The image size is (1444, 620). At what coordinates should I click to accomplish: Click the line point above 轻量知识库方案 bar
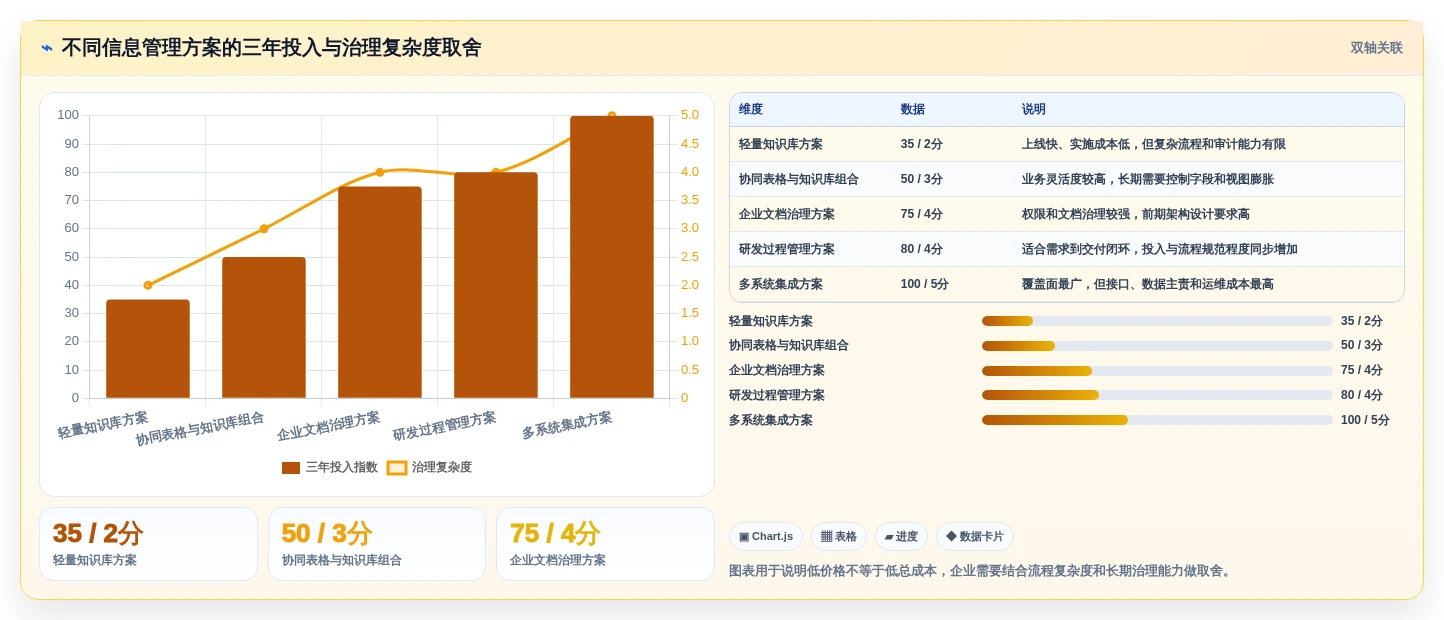[148, 285]
